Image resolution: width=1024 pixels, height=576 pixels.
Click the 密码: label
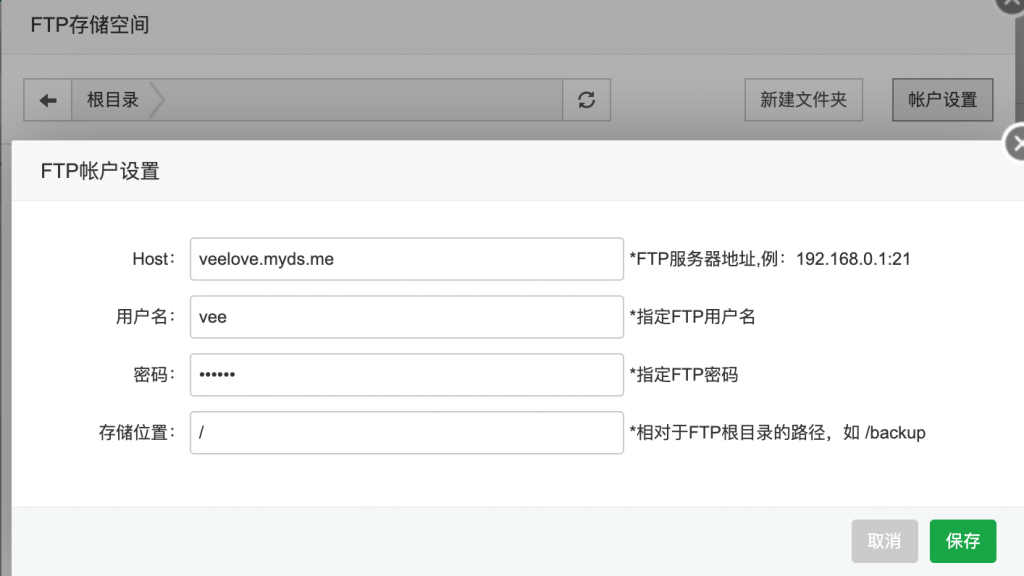pyautogui.click(x=154, y=375)
